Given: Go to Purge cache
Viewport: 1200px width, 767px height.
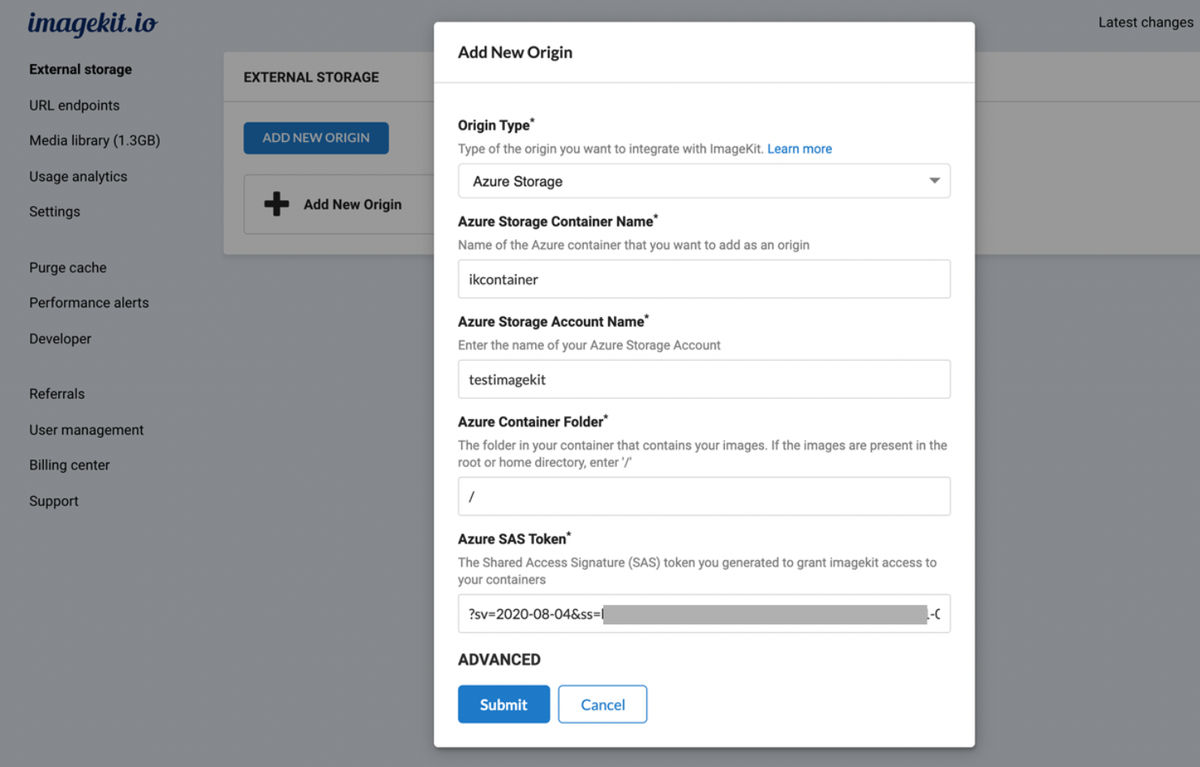Looking at the screenshot, I should 67,267.
